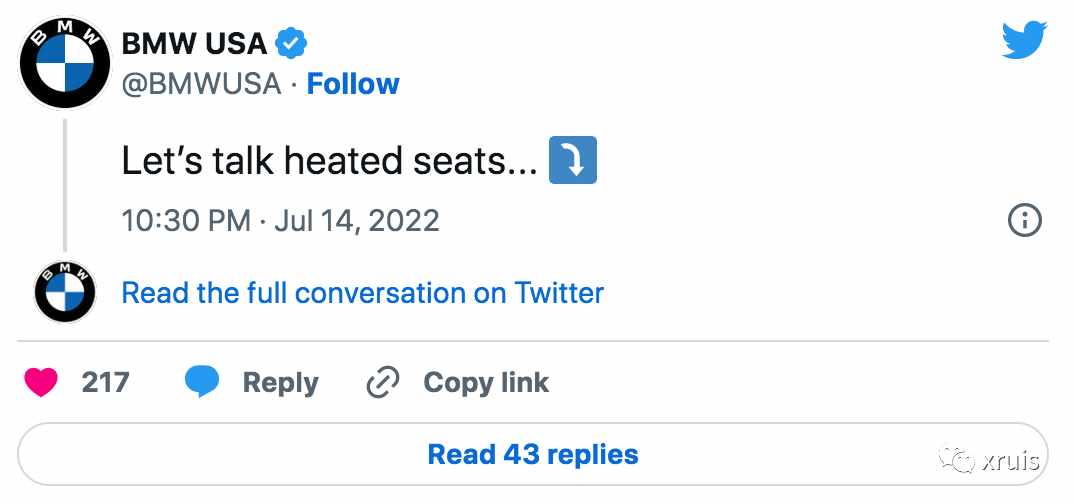Viewport: 1074px width, 504px height.
Task: Click the reply speech bubble icon
Action: click(202, 382)
